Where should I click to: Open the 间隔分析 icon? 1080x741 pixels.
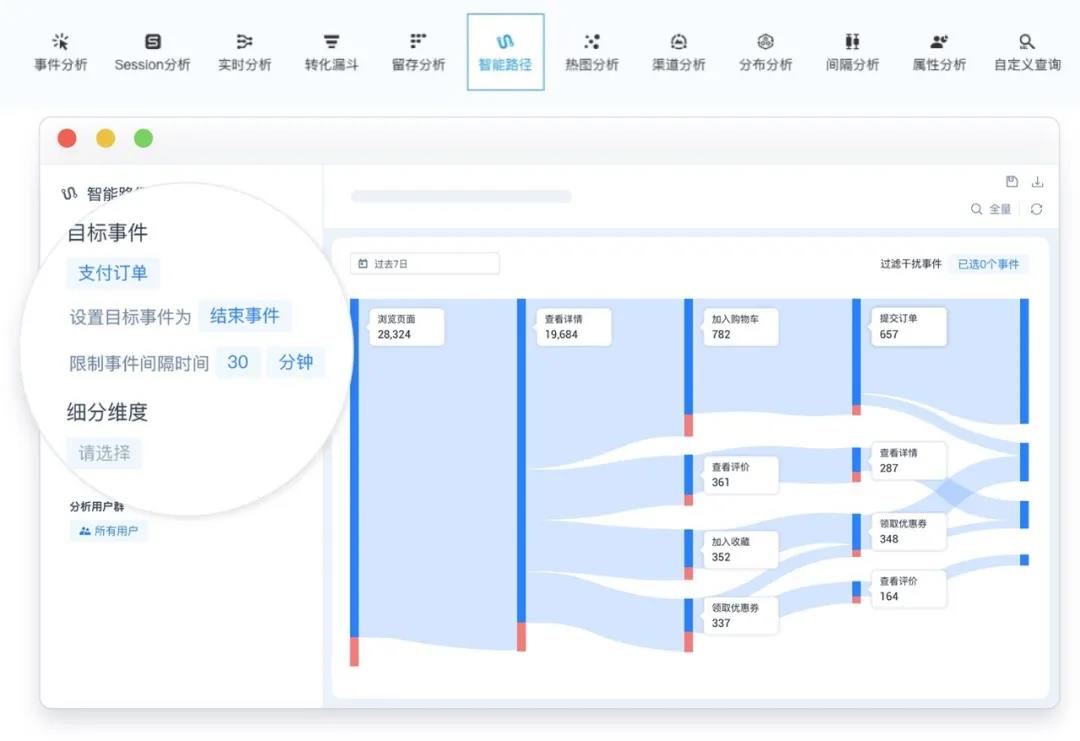pos(852,41)
